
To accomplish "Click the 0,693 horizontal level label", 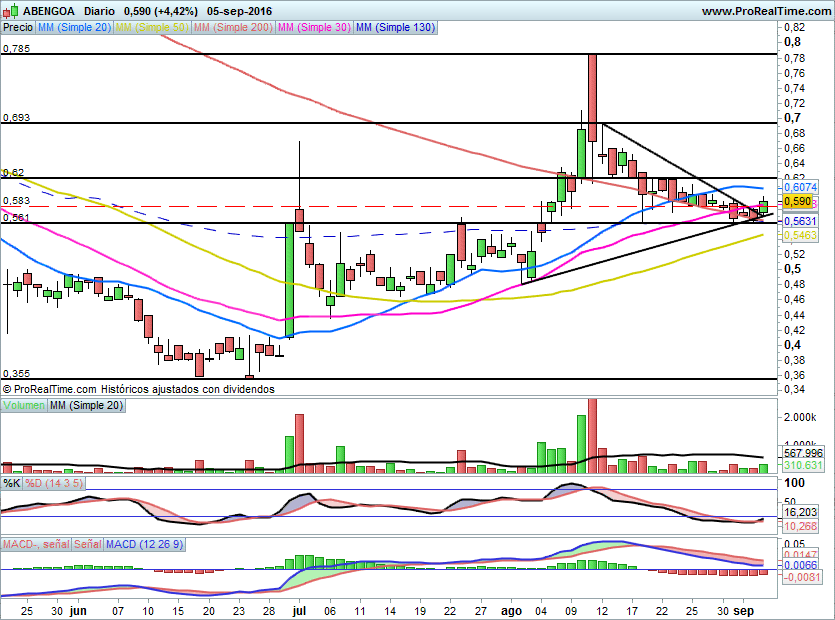I will (x=17, y=118).
